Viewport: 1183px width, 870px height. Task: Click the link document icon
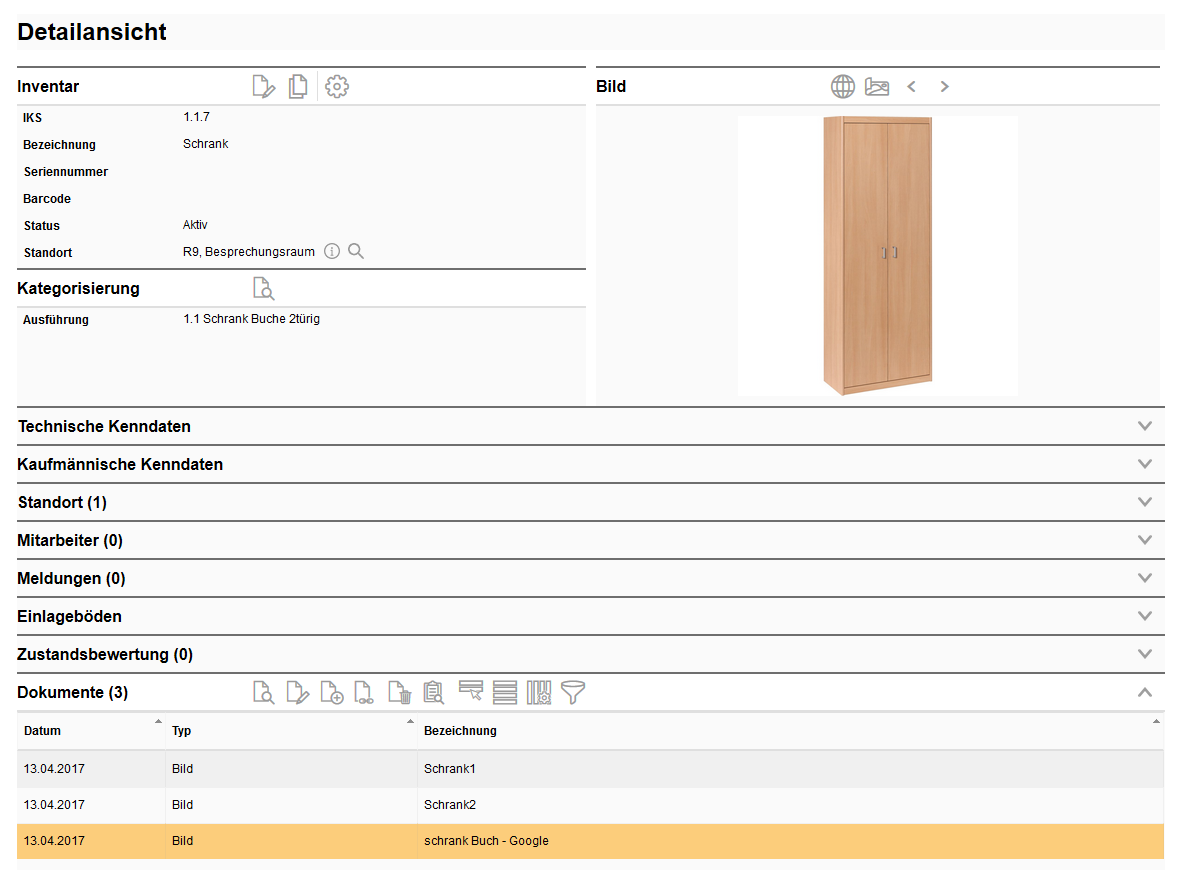[x=365, y=693]
